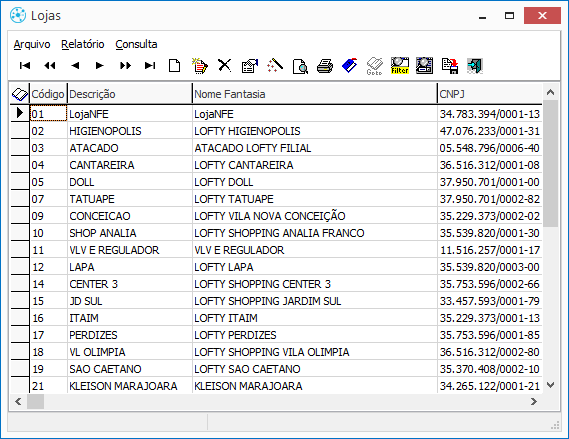
Task: Go to first record navigation arrow
Action: pos(25,66)
